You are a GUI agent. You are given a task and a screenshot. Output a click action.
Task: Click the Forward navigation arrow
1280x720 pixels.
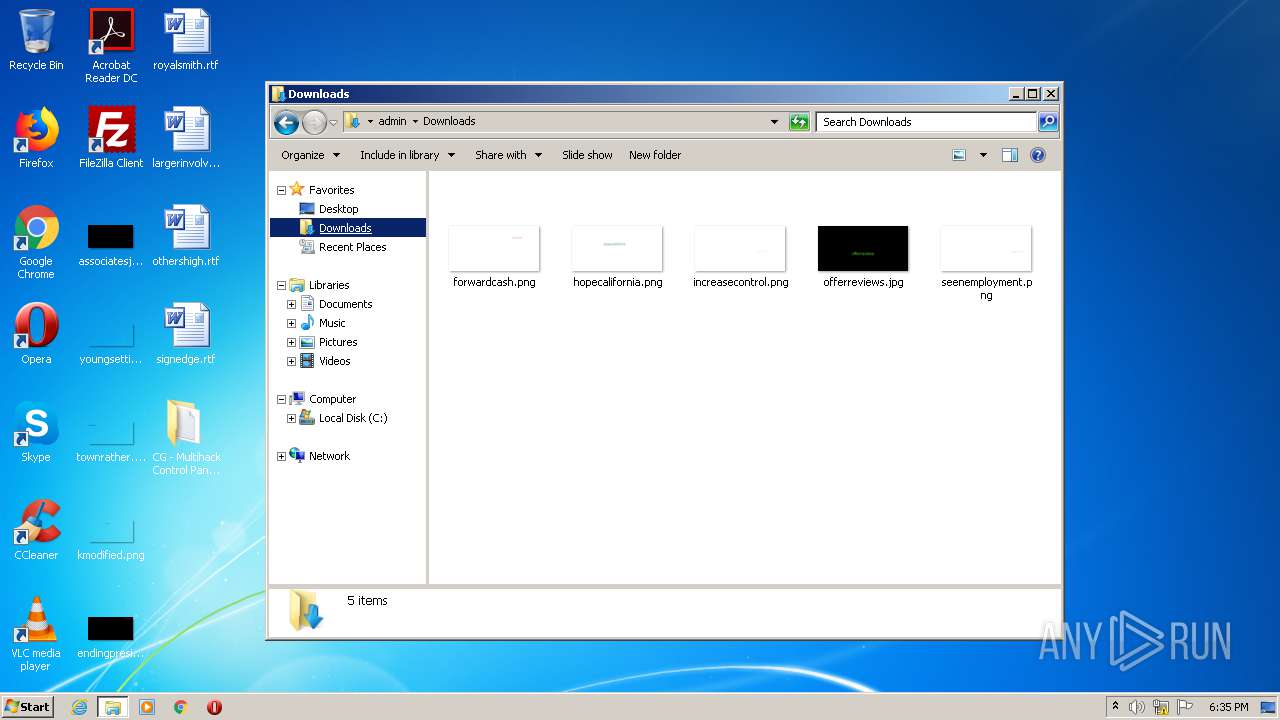pos(314,122)
